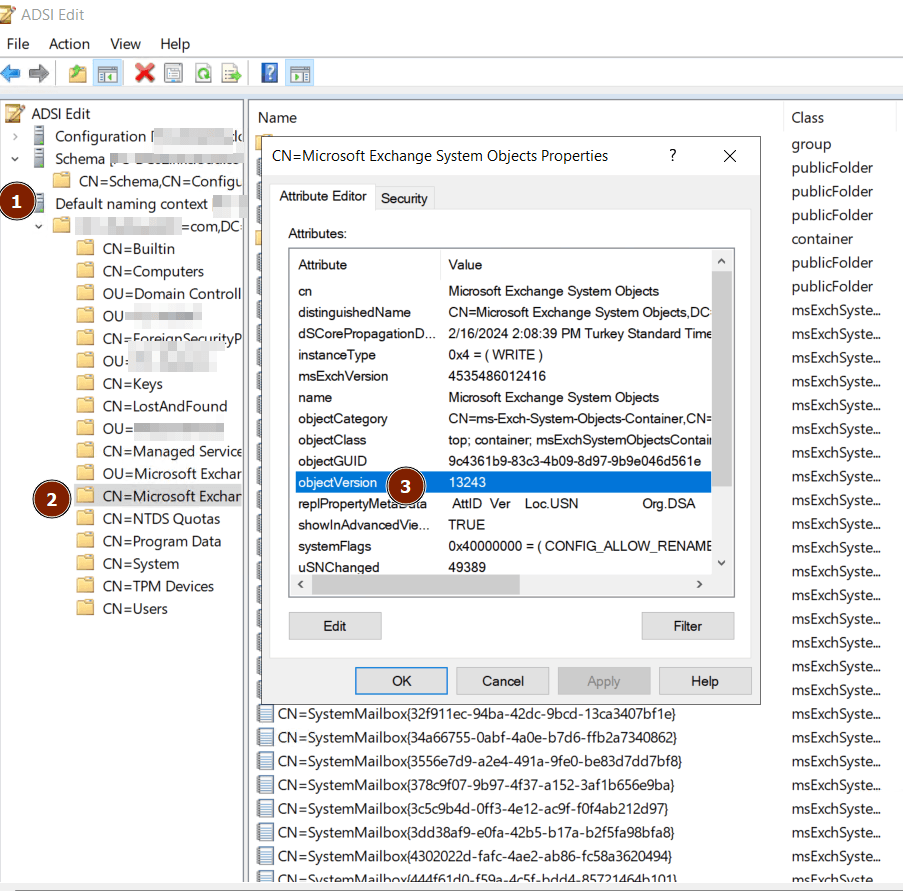Click the Up one level folder icon

[77, 73]
